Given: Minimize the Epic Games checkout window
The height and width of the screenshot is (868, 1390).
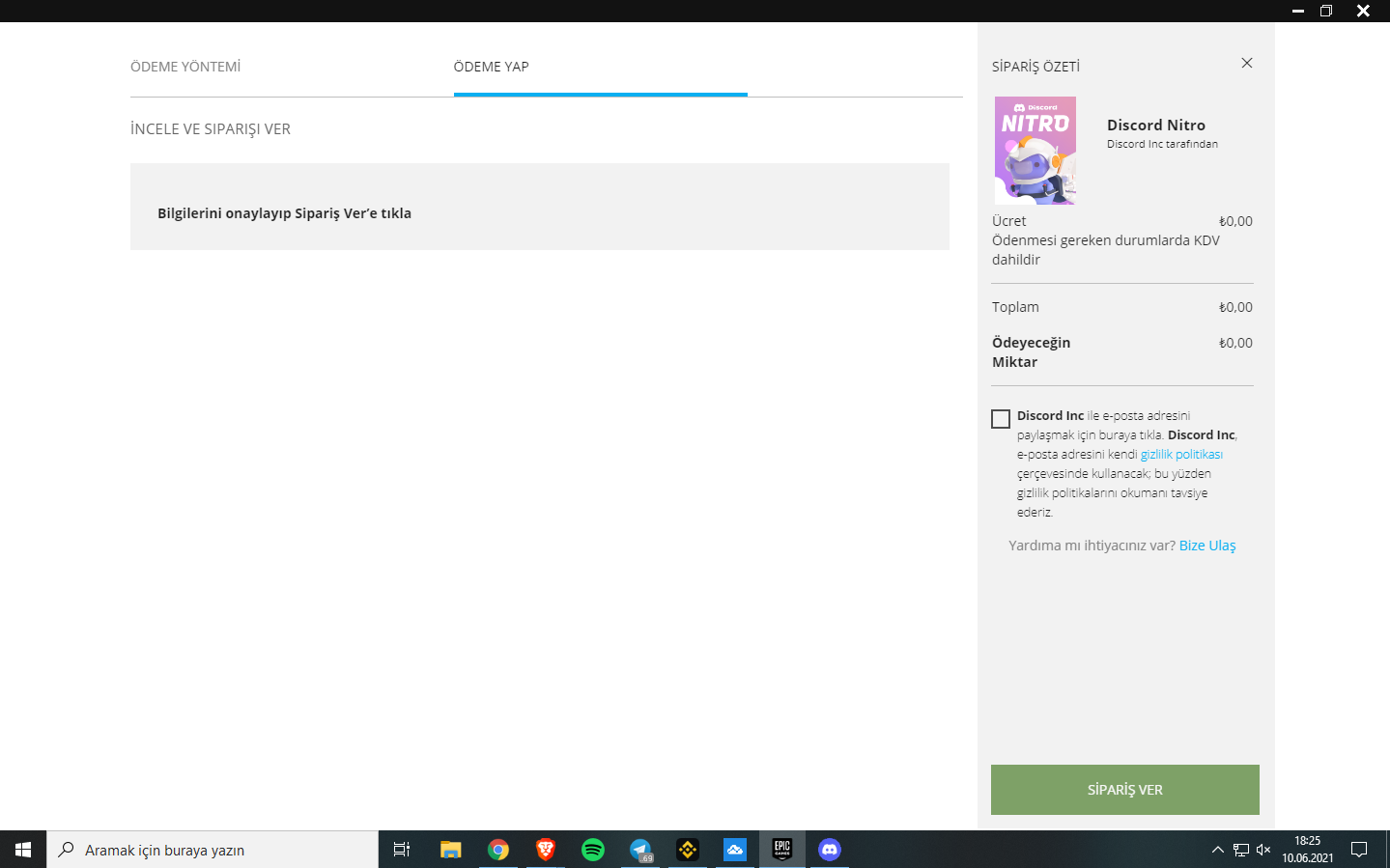Looking at the screenshot, I should [x=1298, y=11].
